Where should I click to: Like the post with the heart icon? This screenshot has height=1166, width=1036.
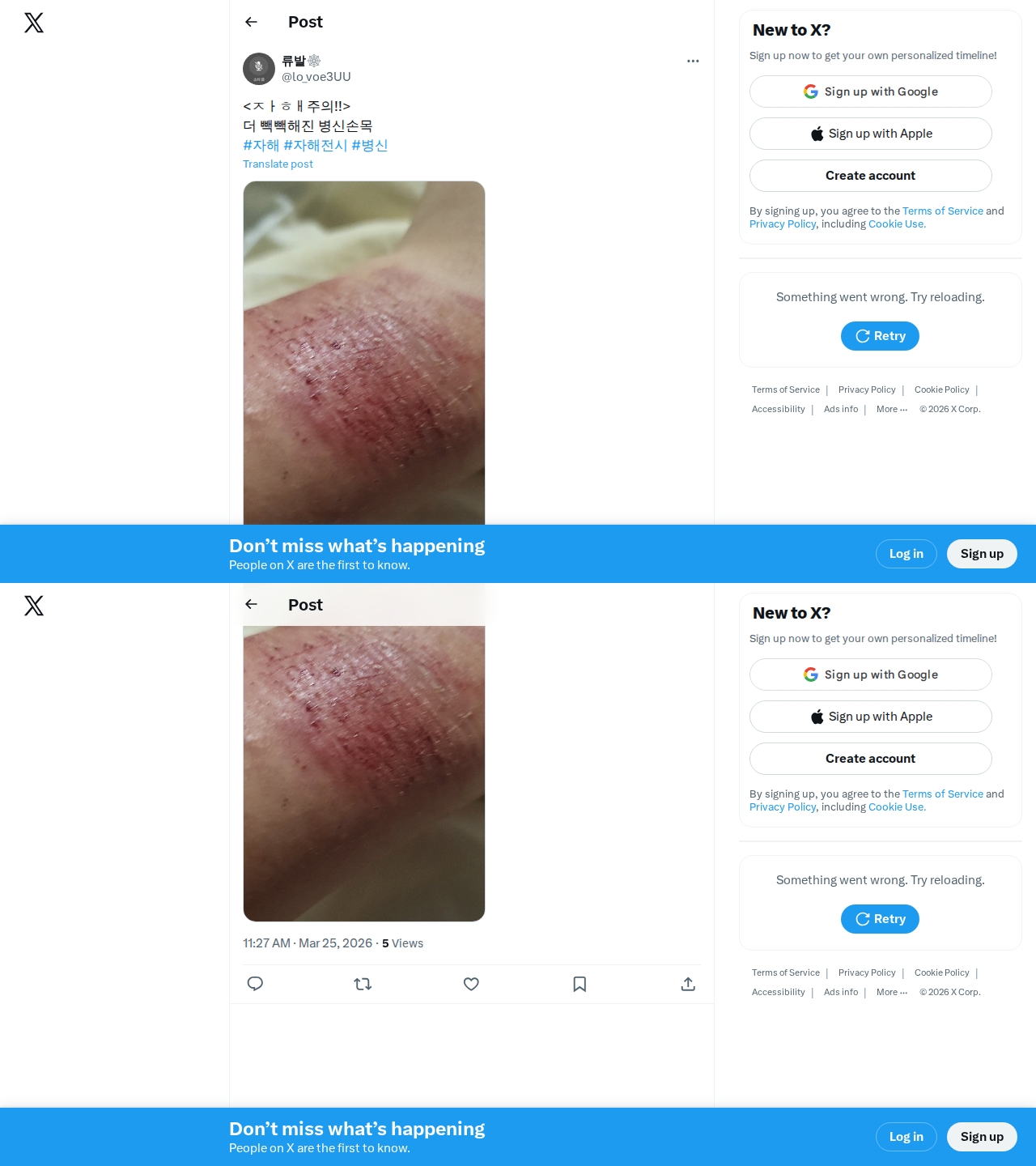[471, 984]
